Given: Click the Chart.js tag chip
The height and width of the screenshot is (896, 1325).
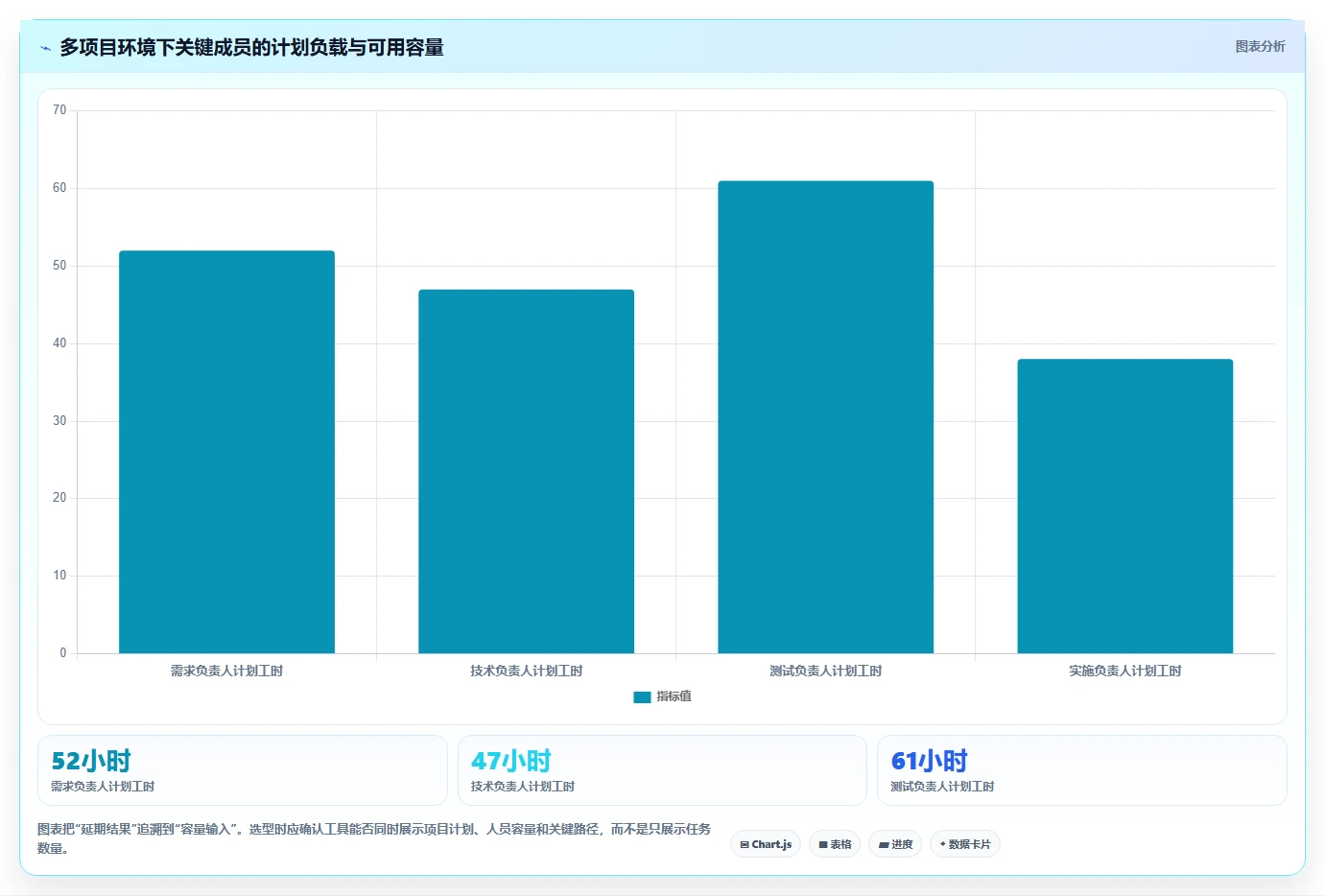Looking at the screenshot, I should point(766,844).
